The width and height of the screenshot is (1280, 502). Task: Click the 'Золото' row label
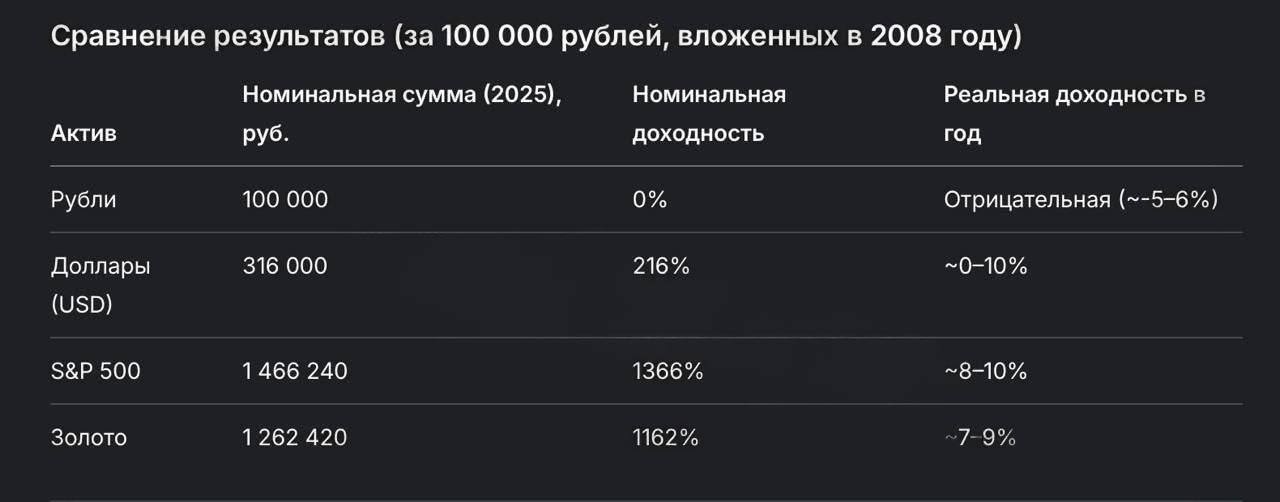(89, 437)
